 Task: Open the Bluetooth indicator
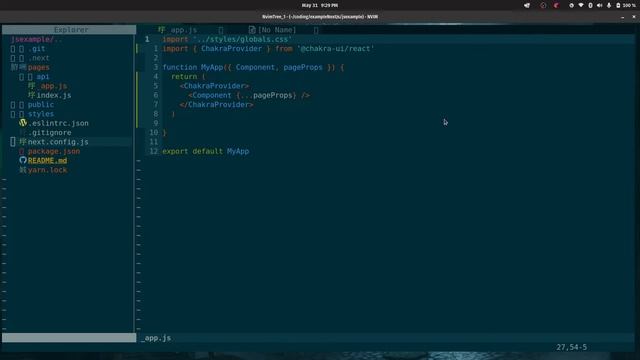(x=590, y=5)
